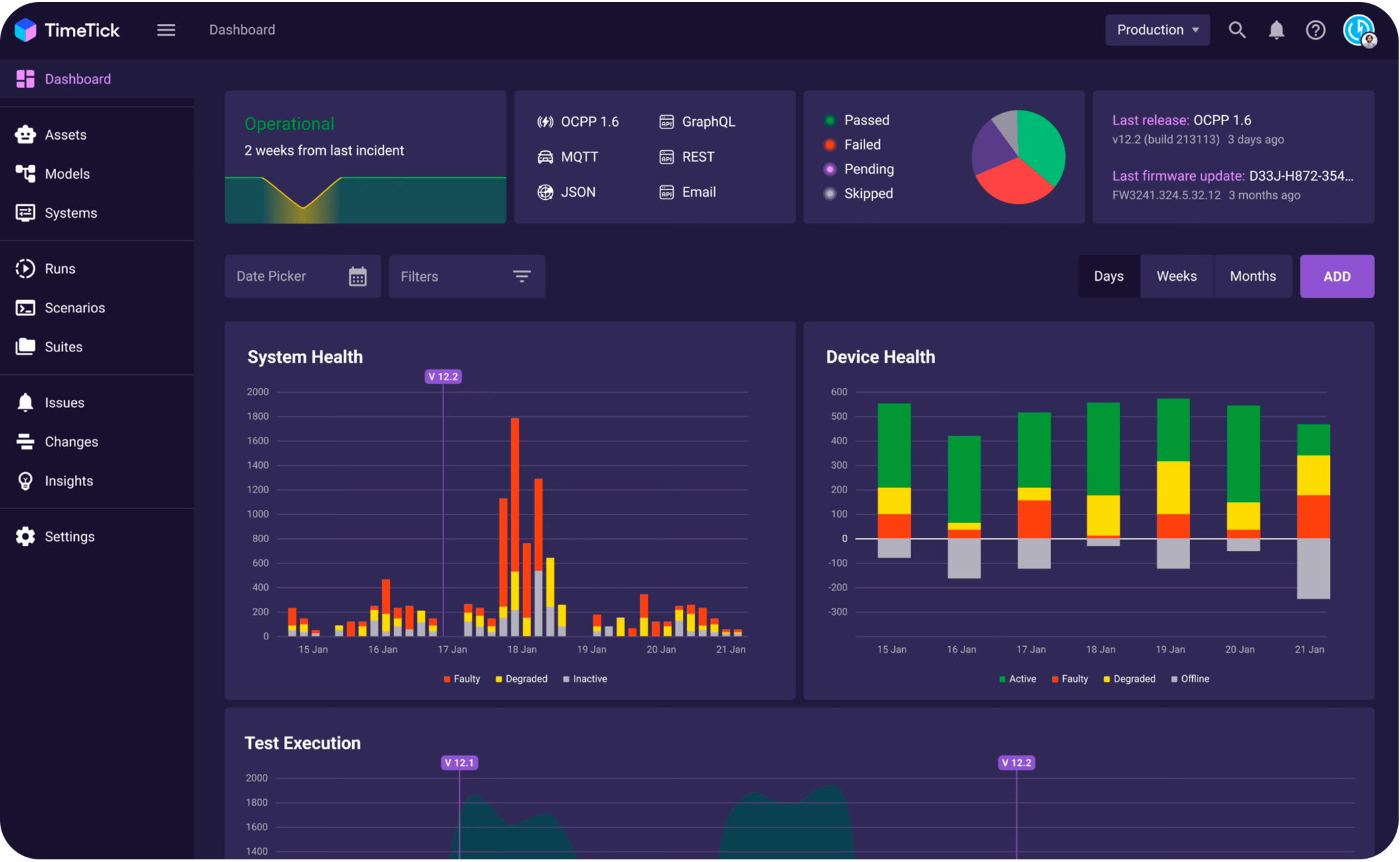Click the Passed green status dot
The height and width of the screenshot is (862, 1400).
coord(829,120)
